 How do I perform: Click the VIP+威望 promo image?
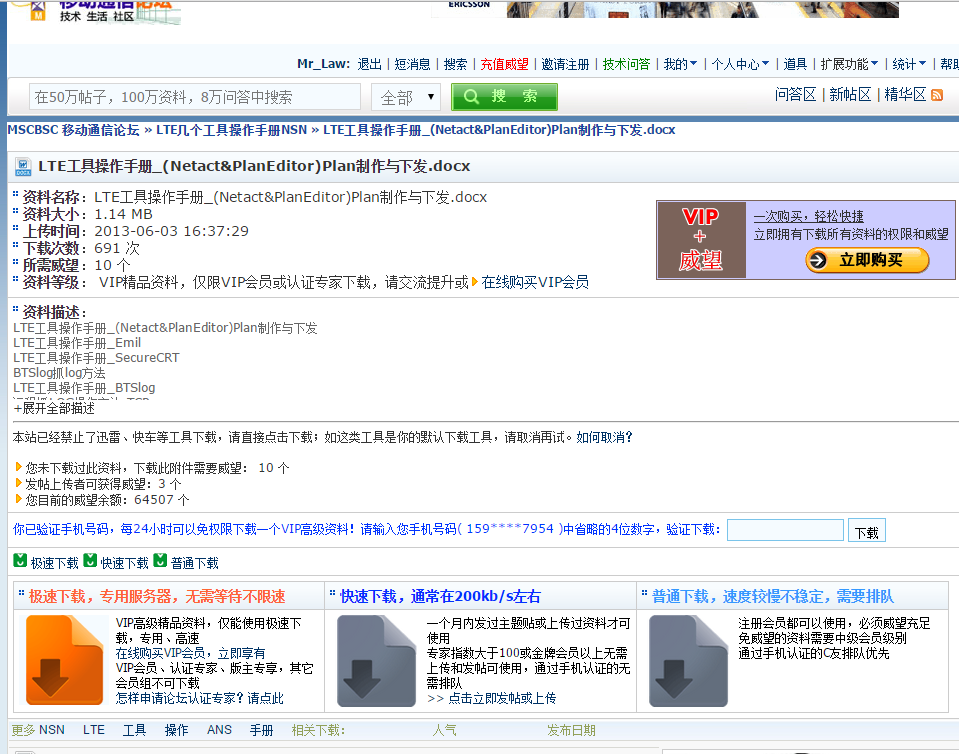[701, 240]
